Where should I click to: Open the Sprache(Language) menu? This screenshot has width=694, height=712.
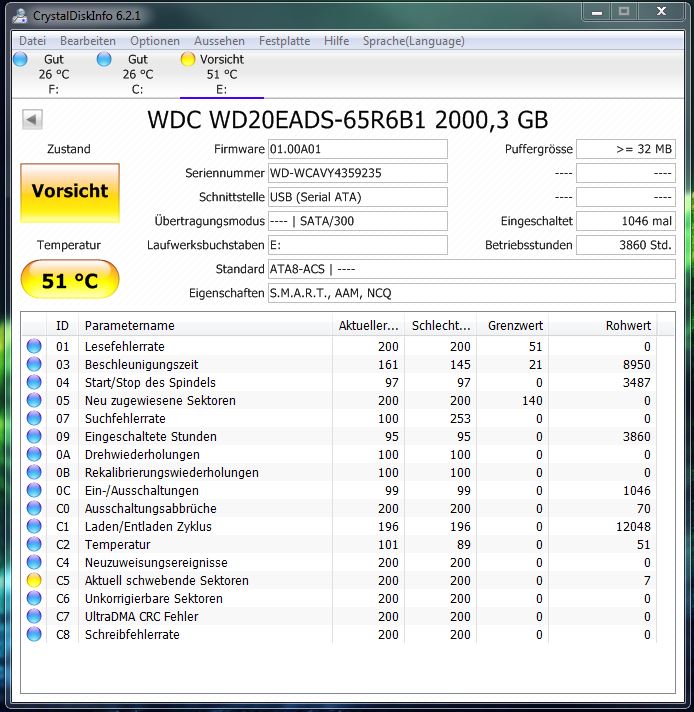pyautogui.click(x=413, y=41)
